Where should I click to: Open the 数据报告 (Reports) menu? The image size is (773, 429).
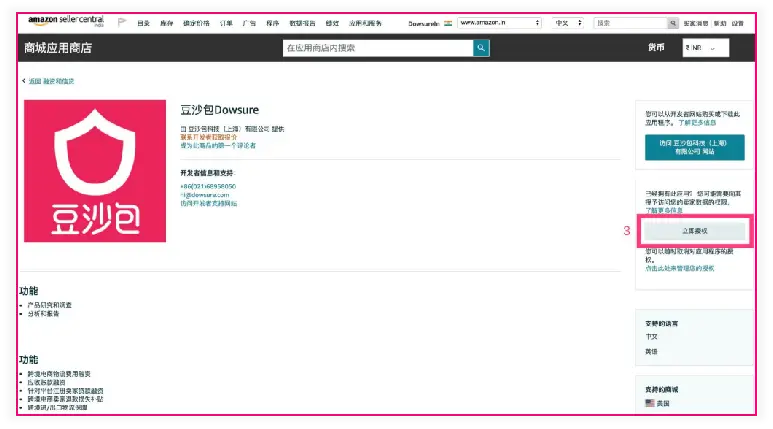click(x=302, y=23)
